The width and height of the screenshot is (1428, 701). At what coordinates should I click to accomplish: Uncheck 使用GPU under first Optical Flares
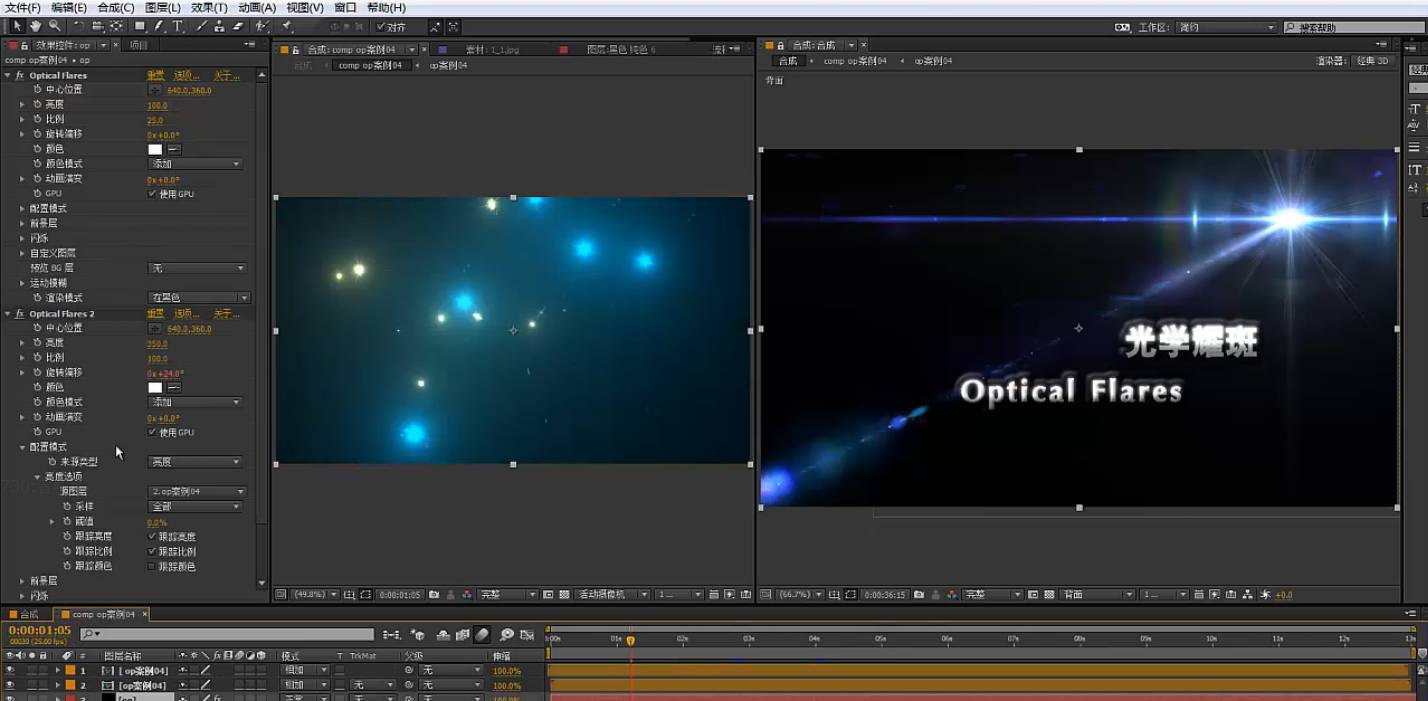point(152,194)
